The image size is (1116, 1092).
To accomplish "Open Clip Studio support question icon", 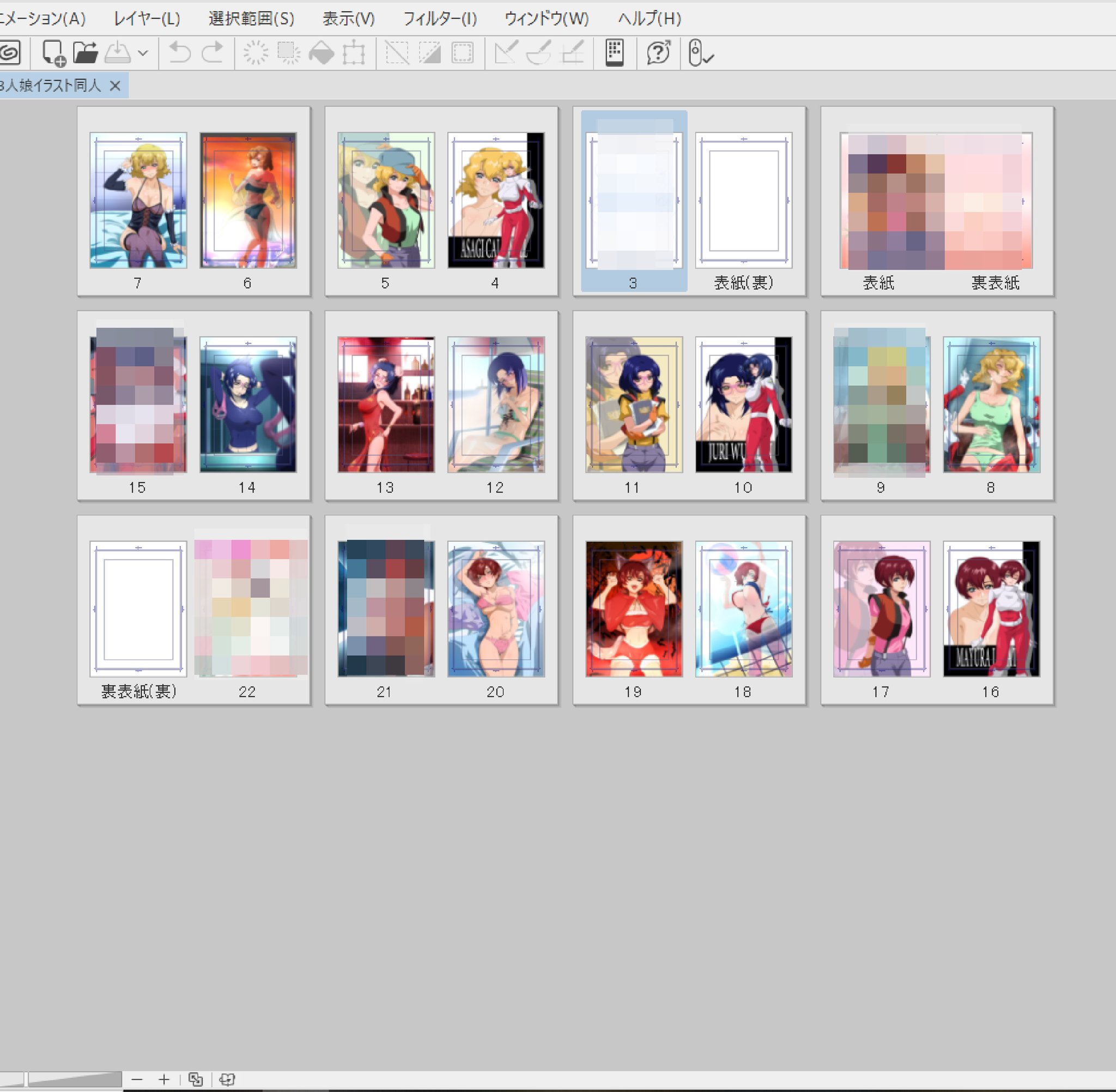I will (658, 53).
